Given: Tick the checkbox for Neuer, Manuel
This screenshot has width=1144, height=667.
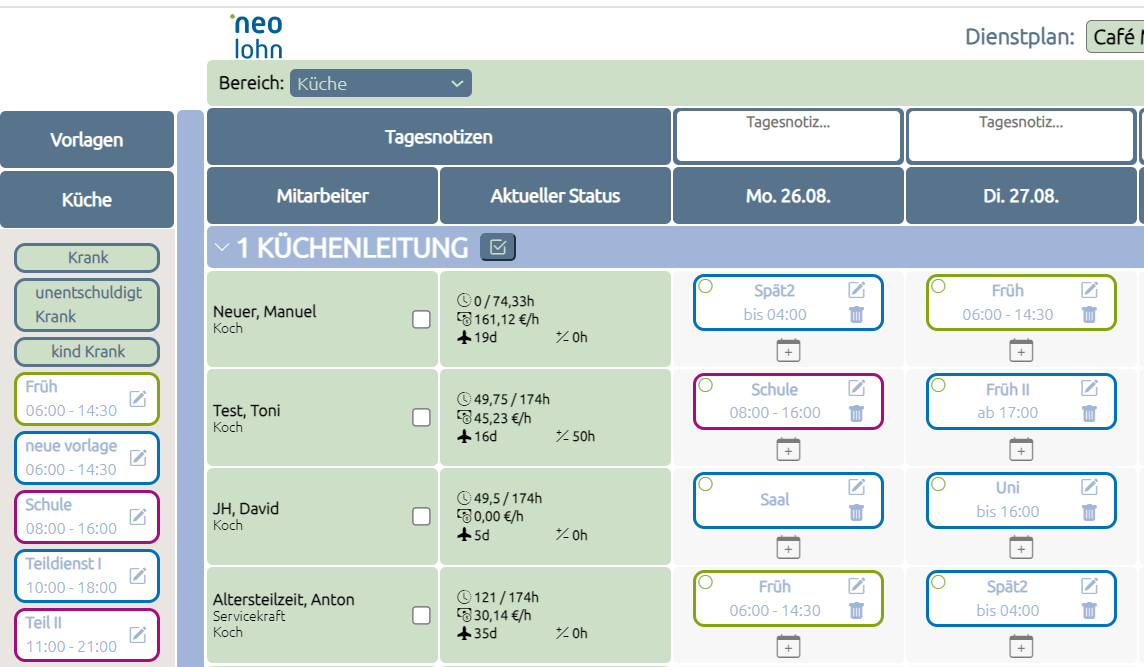Looking at the screenshot, I should coord(421,320).
